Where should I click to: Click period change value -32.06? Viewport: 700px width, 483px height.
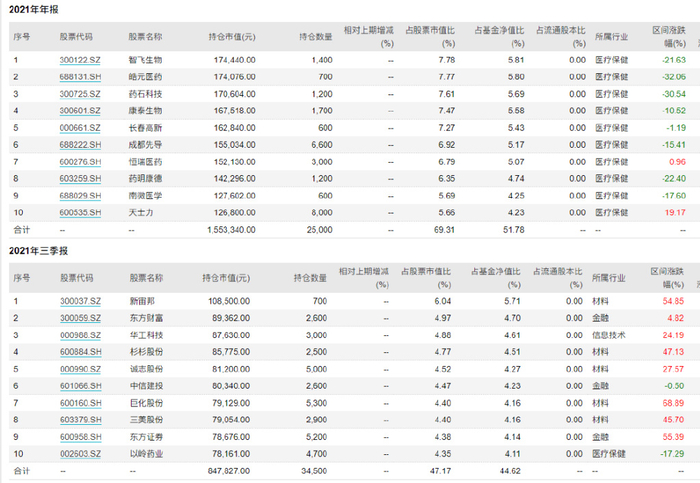(674, 77)
